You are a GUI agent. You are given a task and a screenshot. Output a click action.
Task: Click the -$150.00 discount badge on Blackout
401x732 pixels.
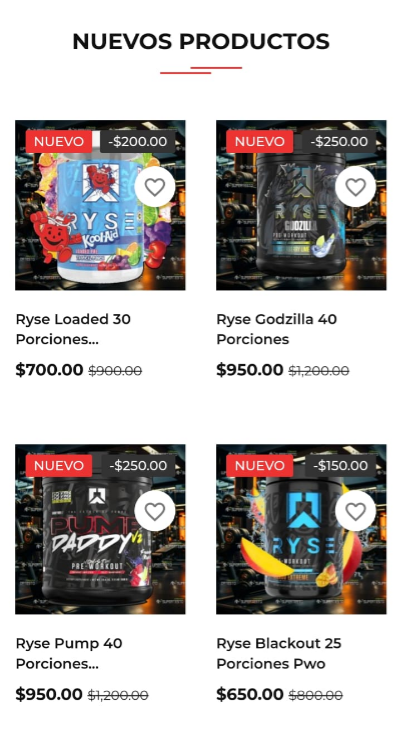[340, 465]
